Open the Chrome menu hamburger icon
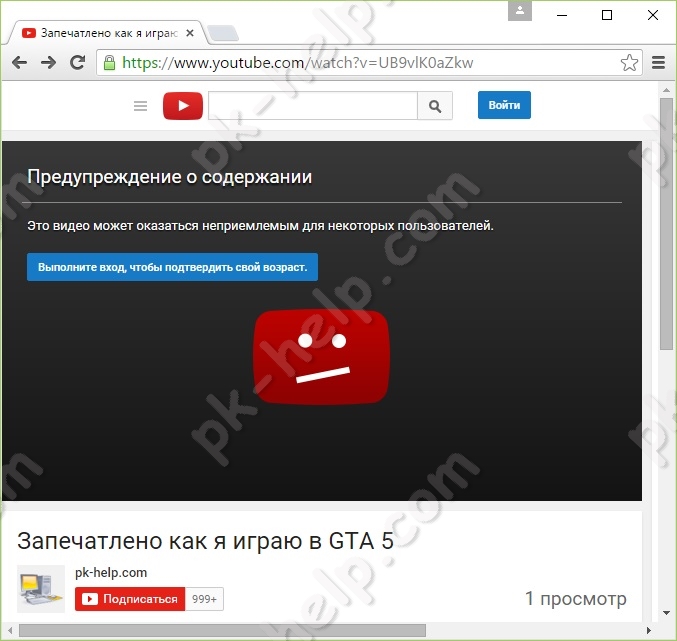Image resolution: width=677 pixels, height=641 pixels. click(x=658, y=63)
